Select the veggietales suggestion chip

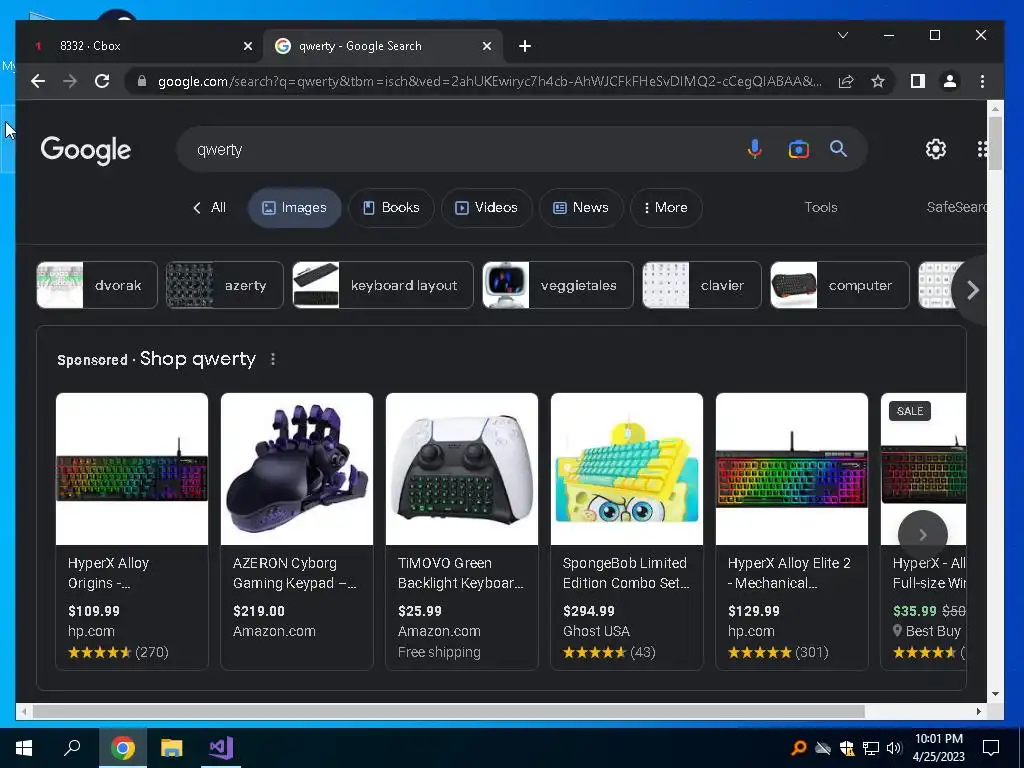pyautogui.click(x=558, y=285)
